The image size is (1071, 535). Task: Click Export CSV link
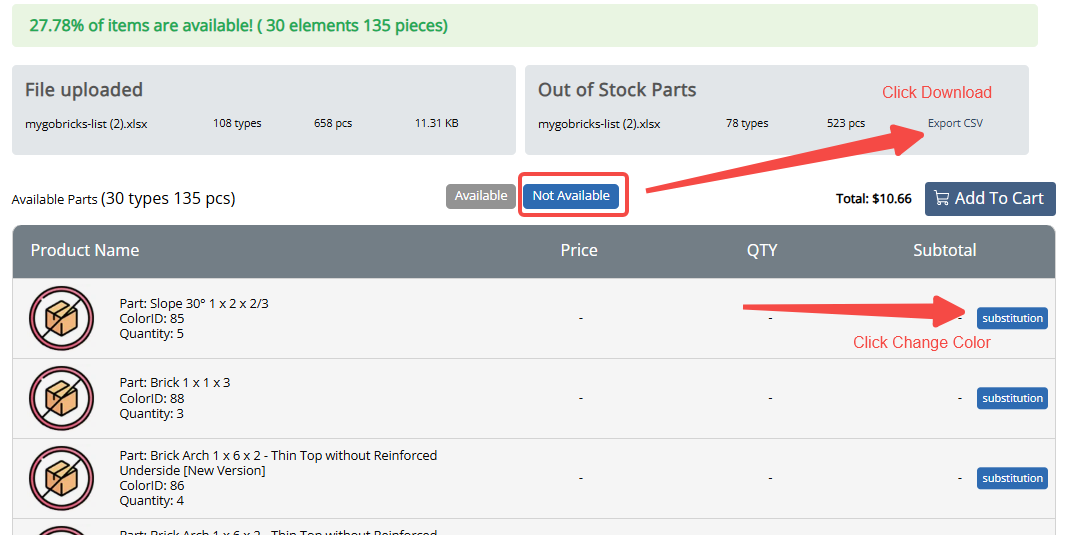955,124
